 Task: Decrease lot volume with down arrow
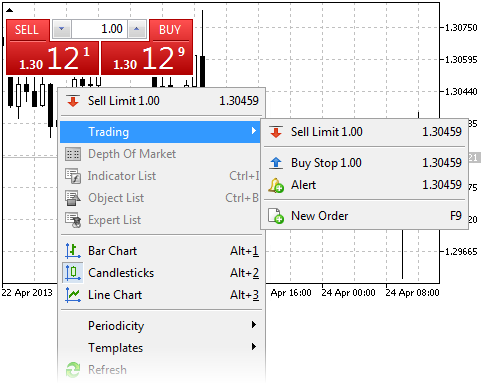coord(61,29)
